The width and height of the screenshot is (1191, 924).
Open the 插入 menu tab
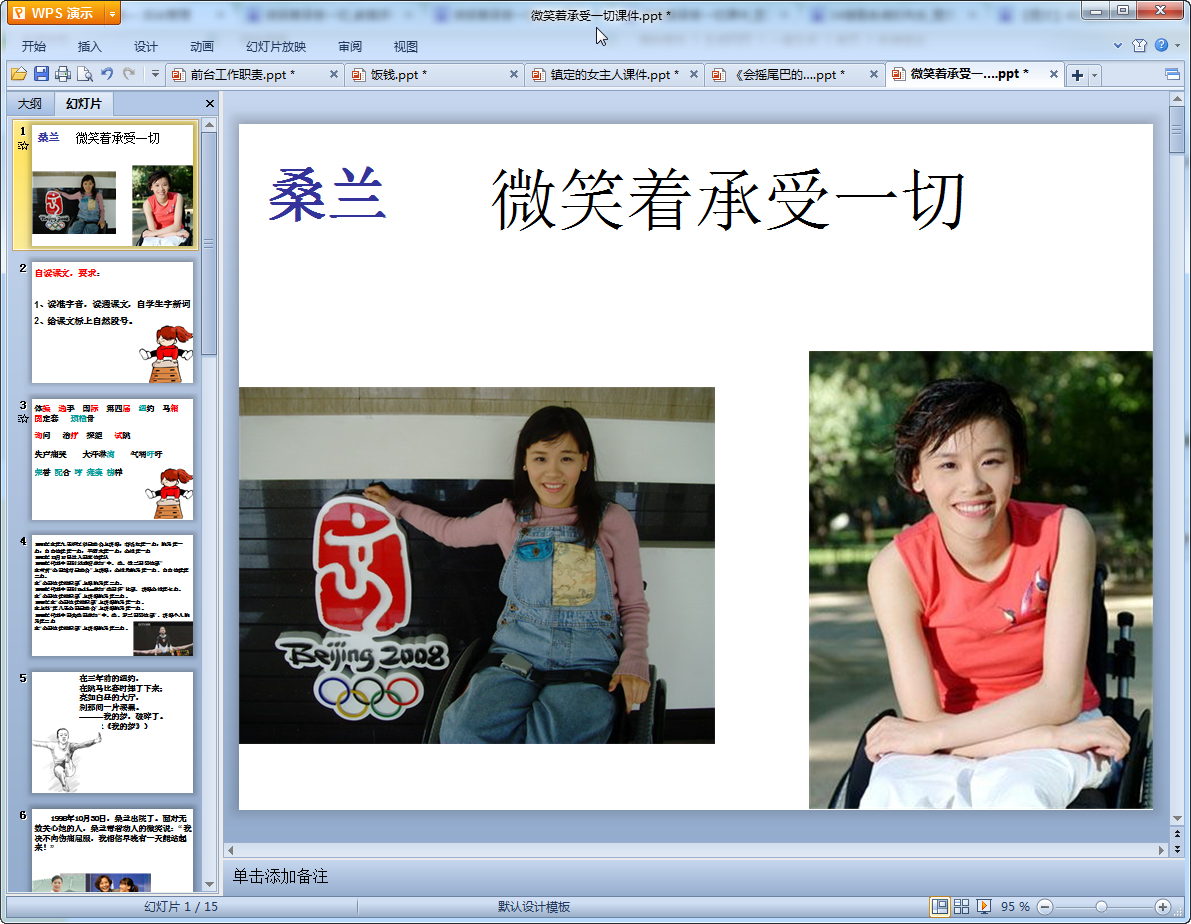click(x=90, y=46)
